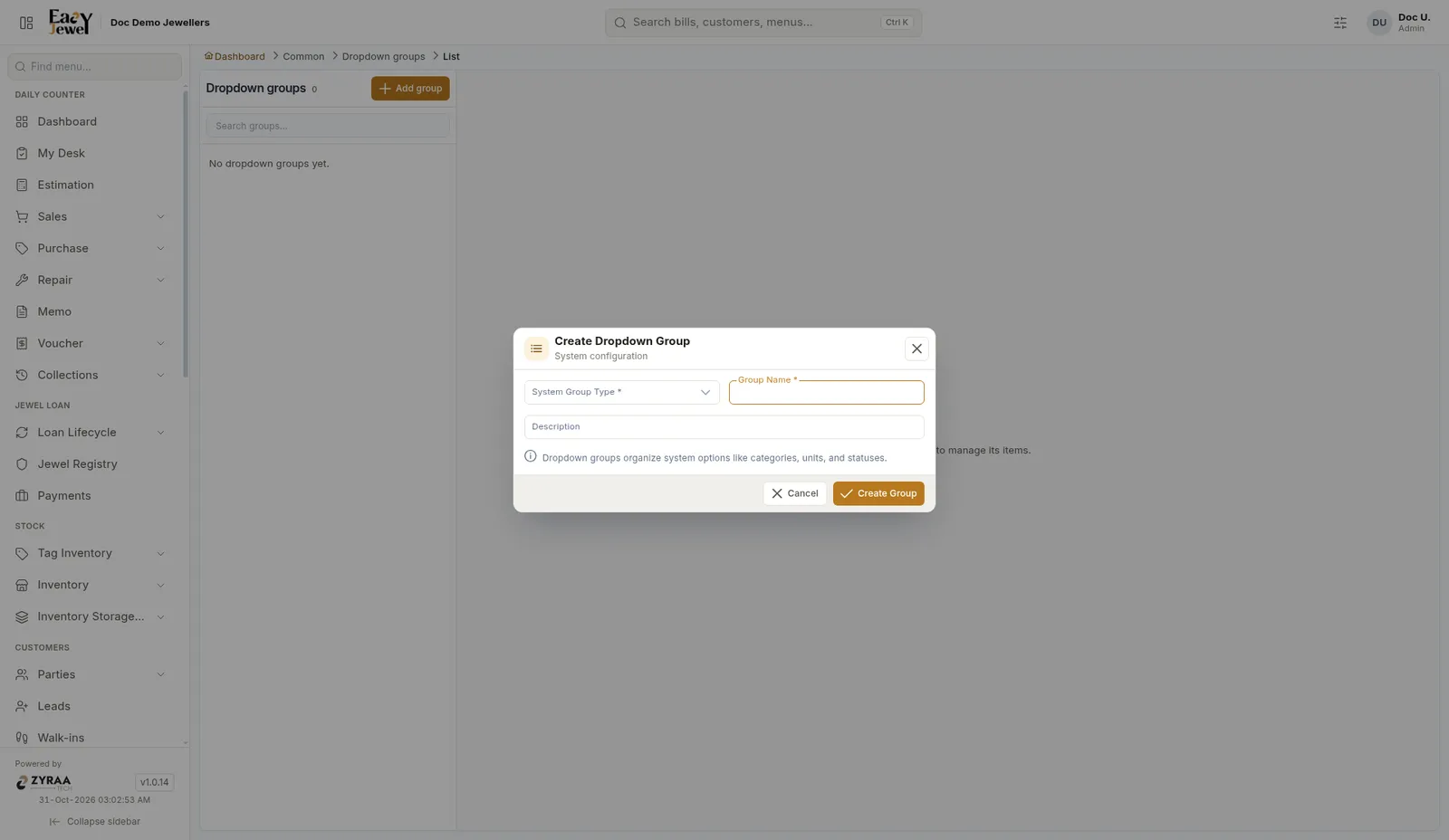Screen dimensions: 1449x840
Task: Collapse the sidebar
Action: tap(95, 822)
